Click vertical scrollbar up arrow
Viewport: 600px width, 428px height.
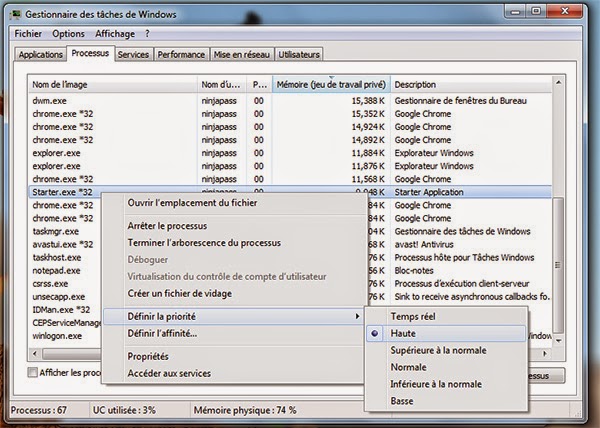558,82
